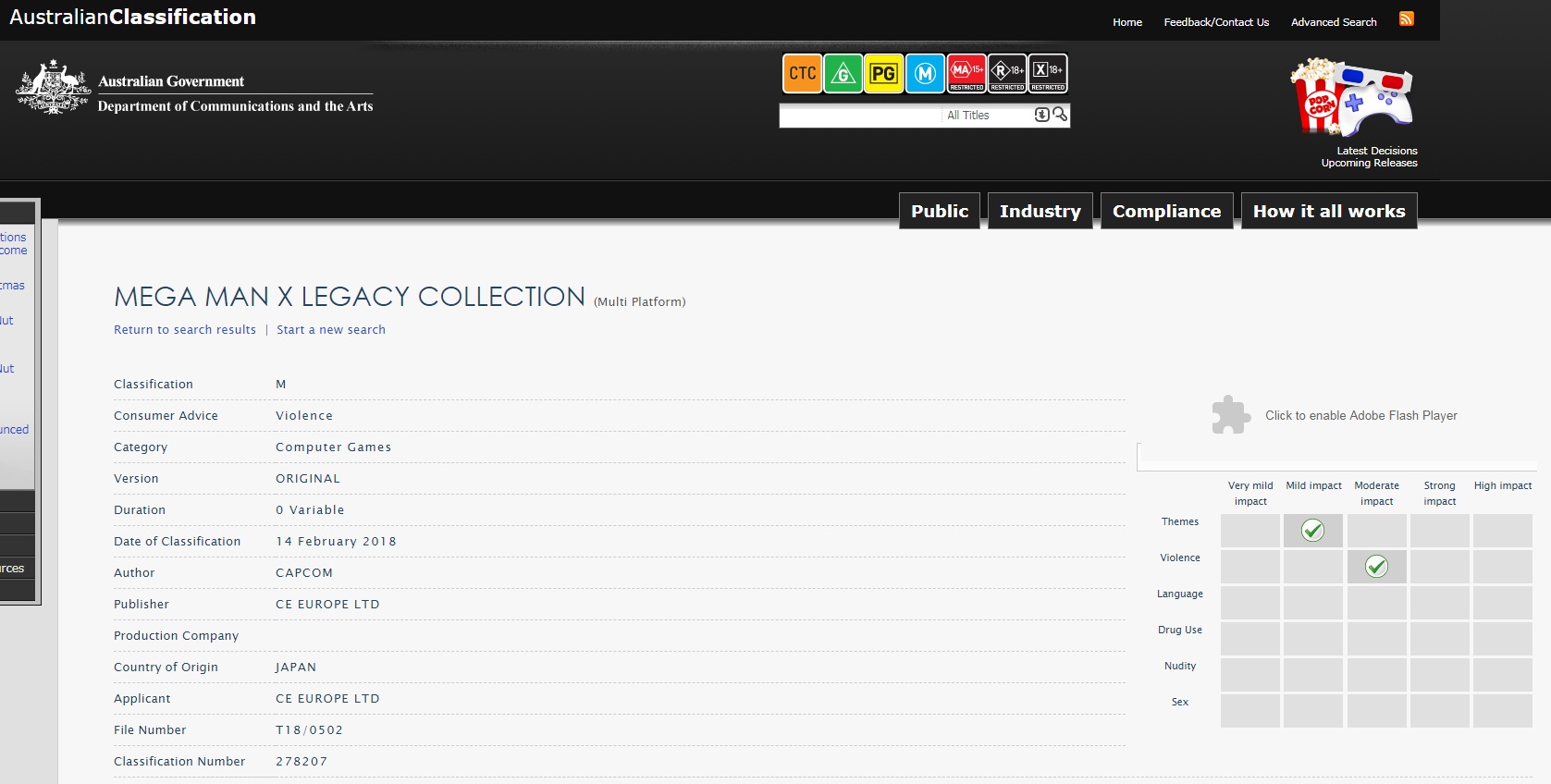Click the Australian Government crest logo
Screen dimensions: 1551x784
pyautogui.click(x=53, y=88)
